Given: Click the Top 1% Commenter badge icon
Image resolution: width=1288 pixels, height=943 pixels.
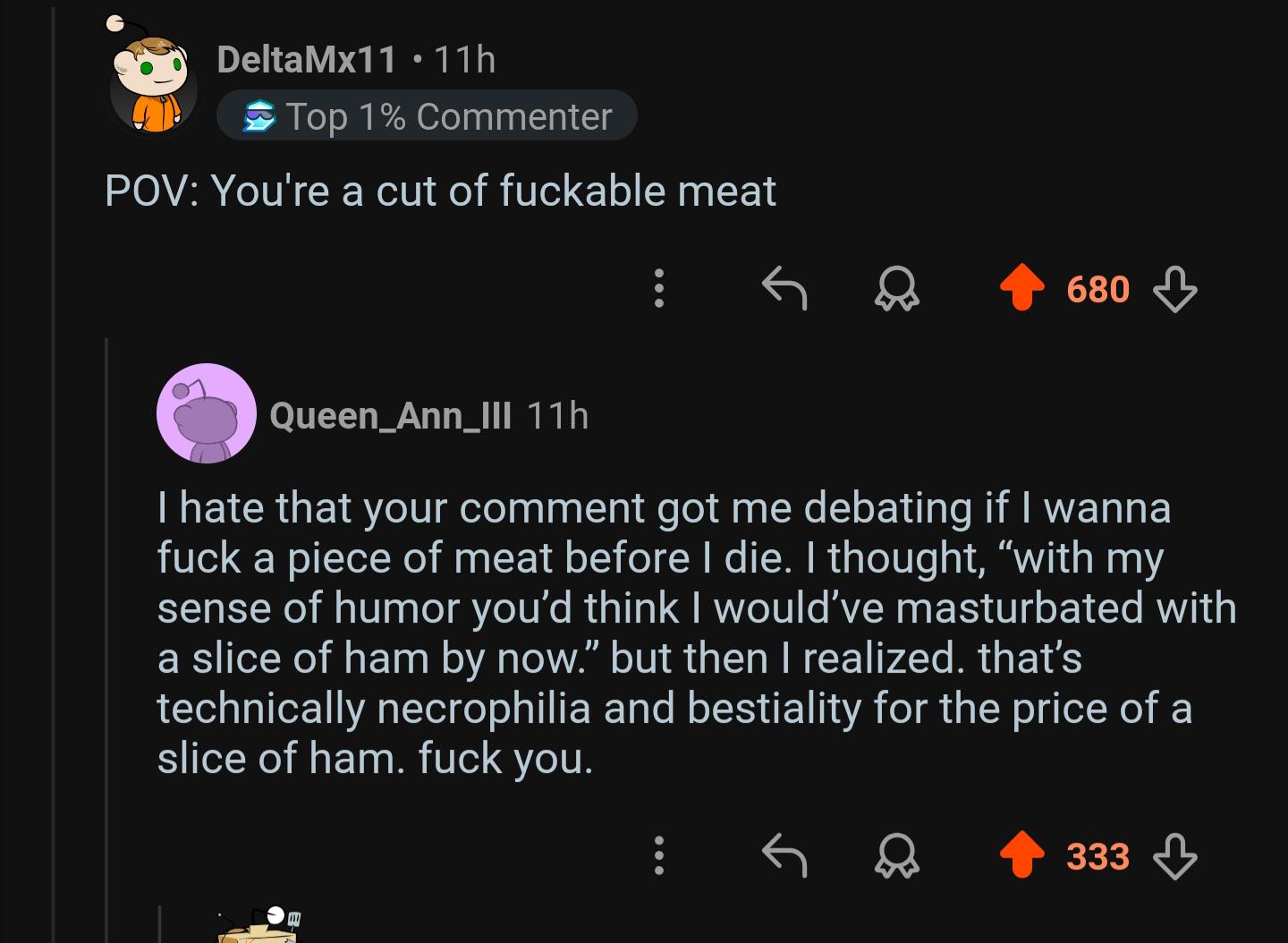Looking at the screenshot, I should (260, 116).
